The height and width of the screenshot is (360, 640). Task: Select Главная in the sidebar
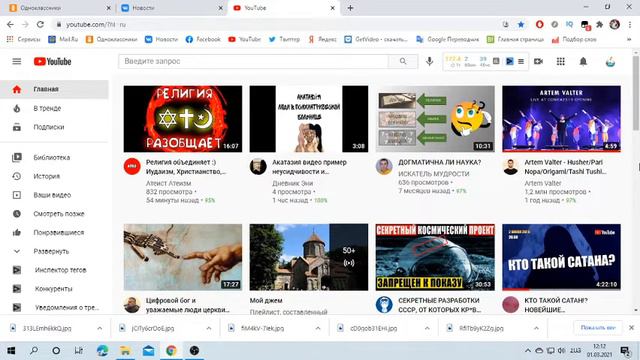pos(54,89)
